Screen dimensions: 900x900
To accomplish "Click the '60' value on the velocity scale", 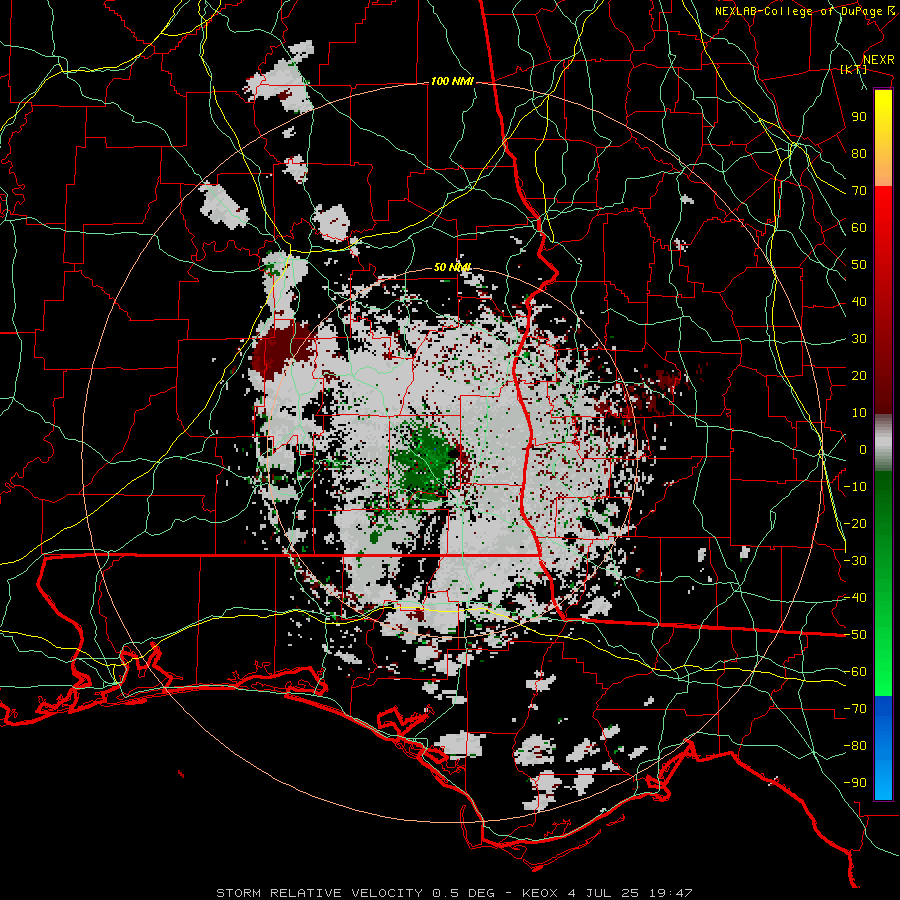I will (x=859, y=227).
